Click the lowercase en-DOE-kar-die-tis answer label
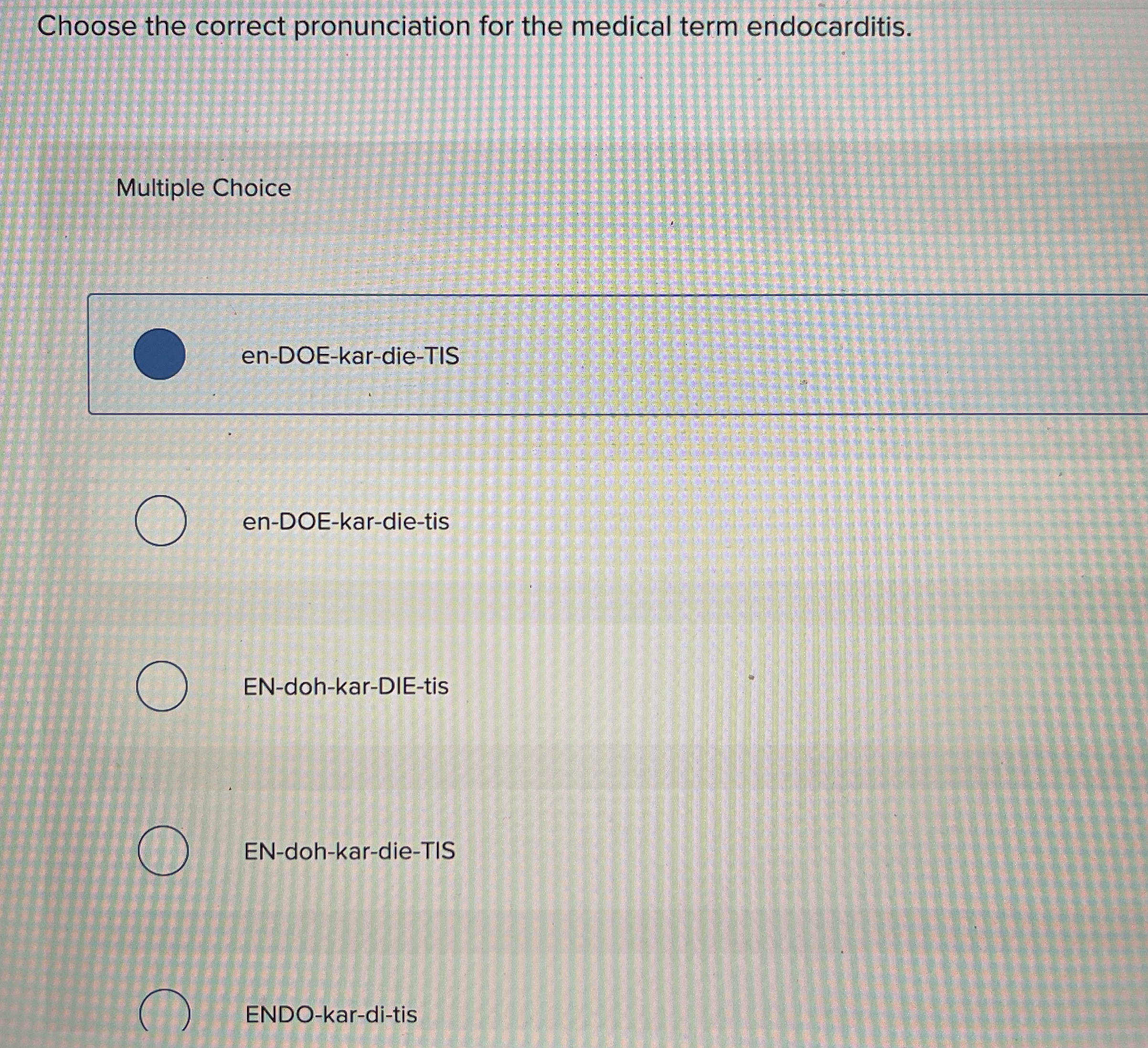Viewport: 1148px width, 1048px height. pos(346,521)
